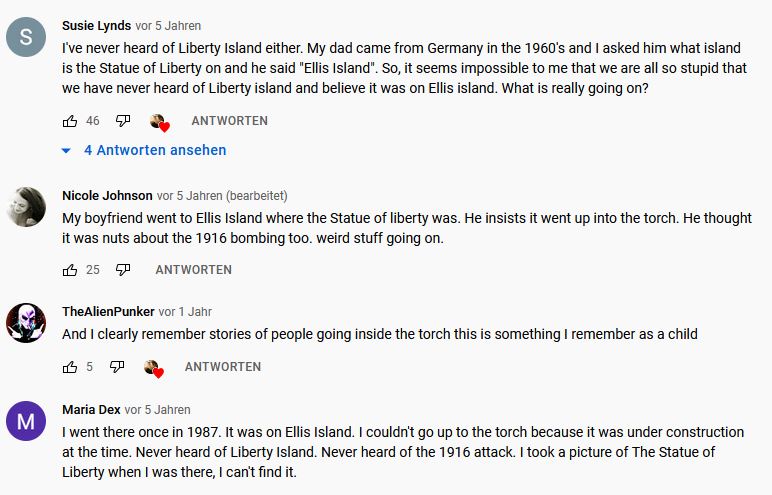Open Maria Dex channel name link
Screen dimensions: 772x495
click(91, 410)
